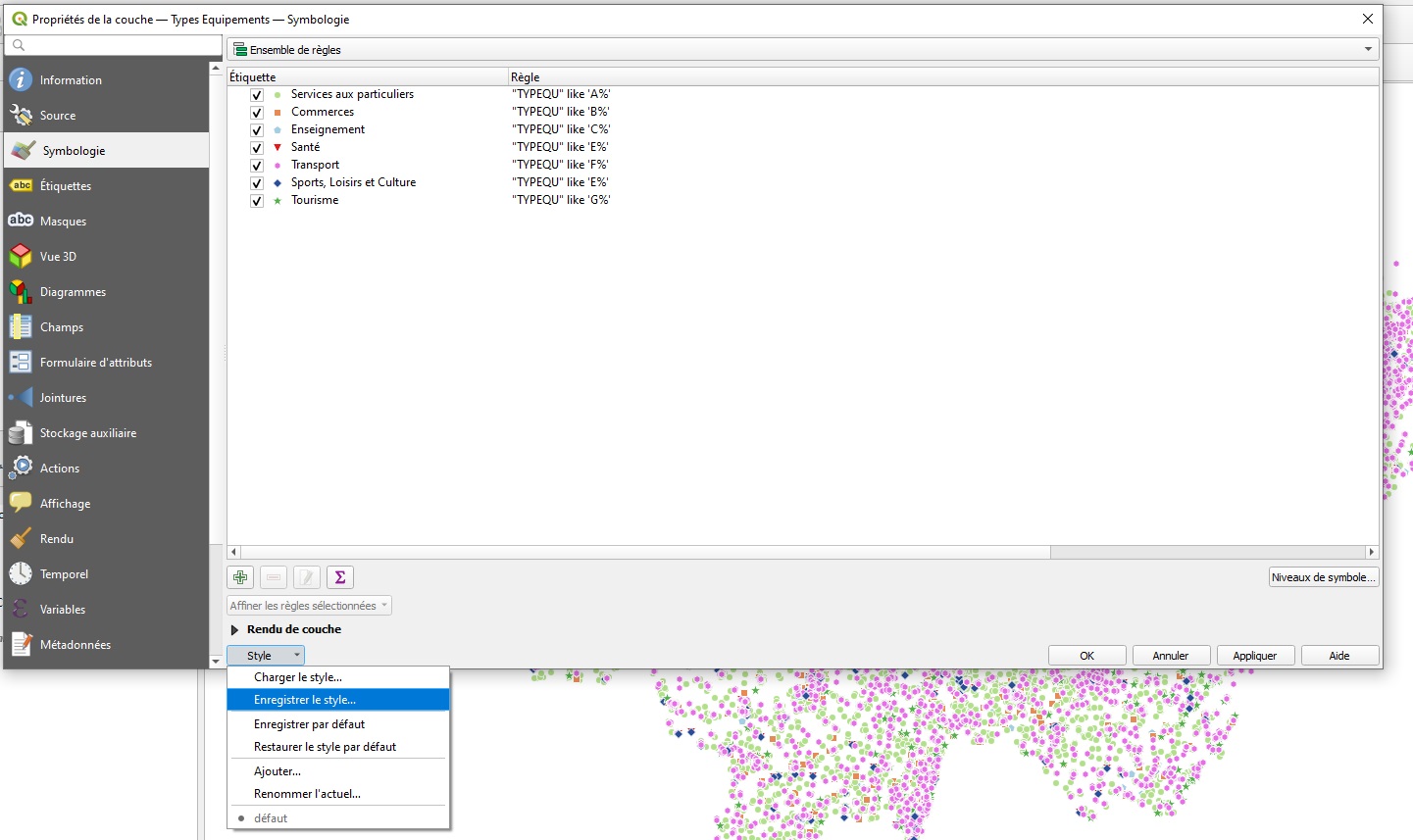Open the Diagrammes section icon
The height and width of the screenshot is (840, 1413).
tap(21, 292)
